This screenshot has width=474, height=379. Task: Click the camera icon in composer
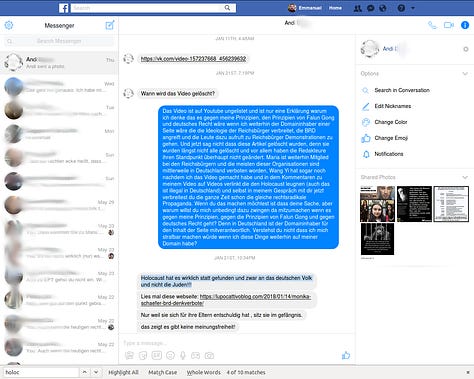(x=209, y=356)
